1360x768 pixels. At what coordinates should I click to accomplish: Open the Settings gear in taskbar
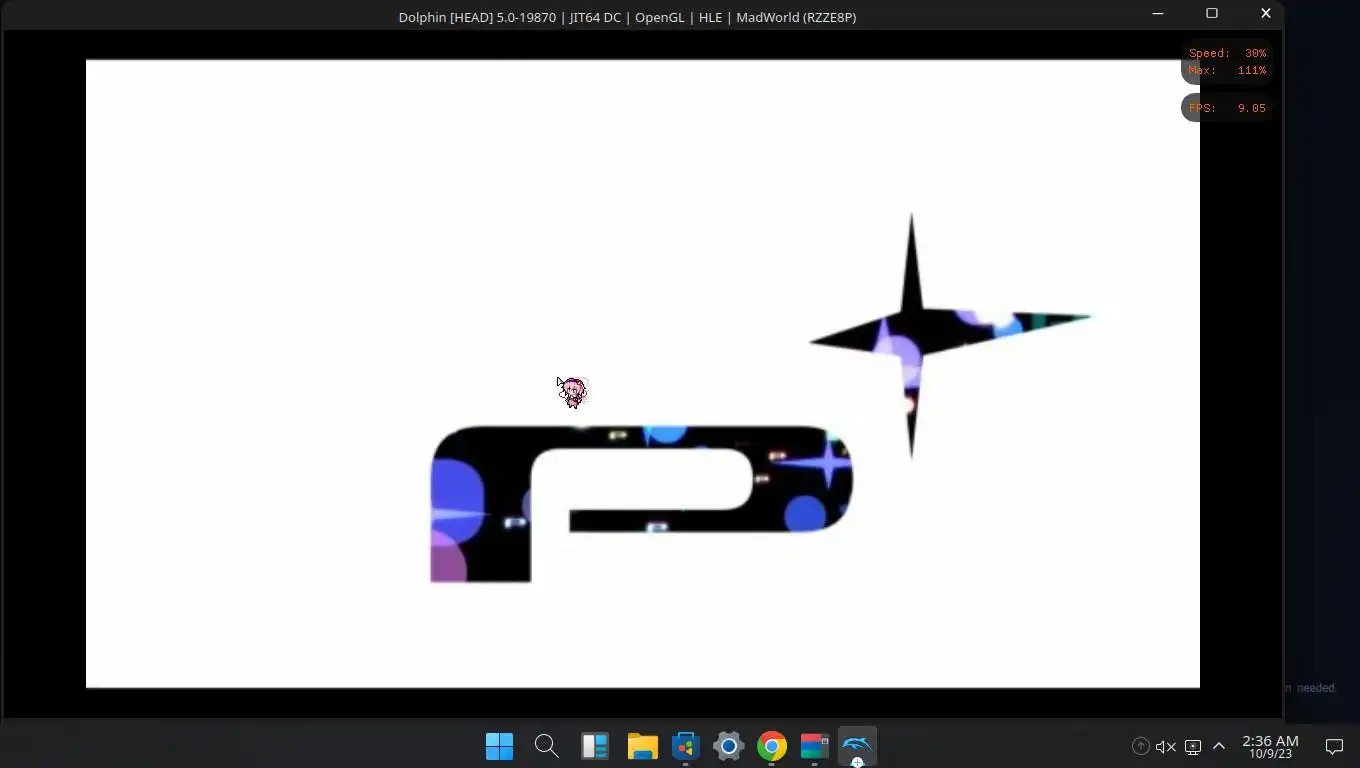tap(728, 746)
